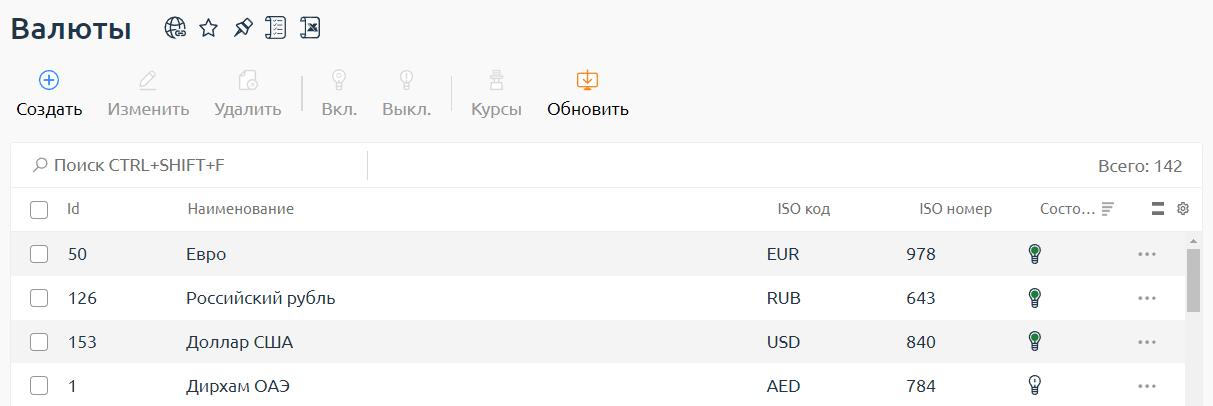1213x406 pixels.
Task: Pin the Валюты page with pushpin icon
Action: point(242,29)
